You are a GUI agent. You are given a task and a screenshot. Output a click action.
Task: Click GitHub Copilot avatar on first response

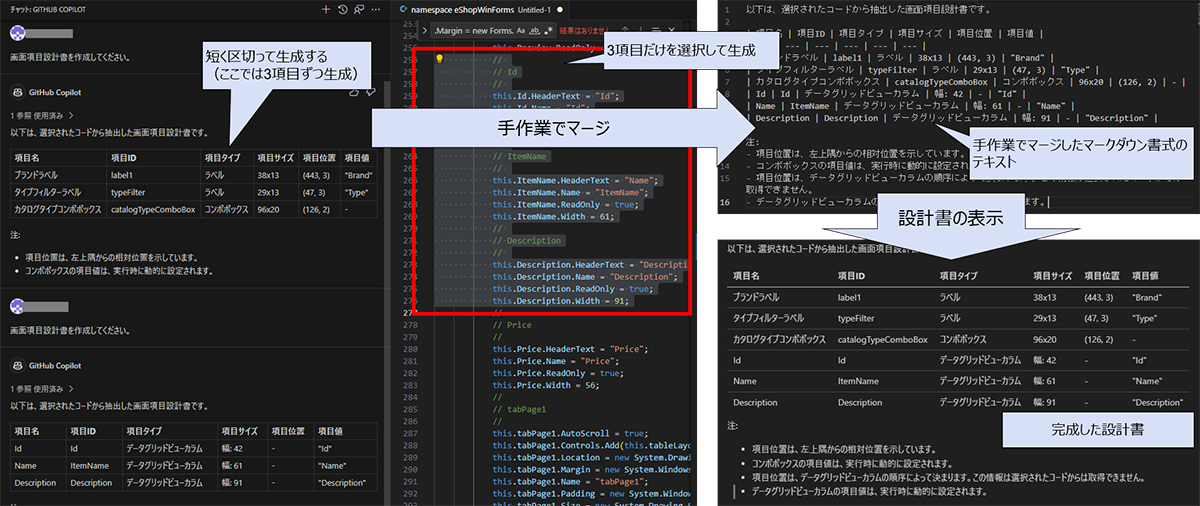[17, 92]
